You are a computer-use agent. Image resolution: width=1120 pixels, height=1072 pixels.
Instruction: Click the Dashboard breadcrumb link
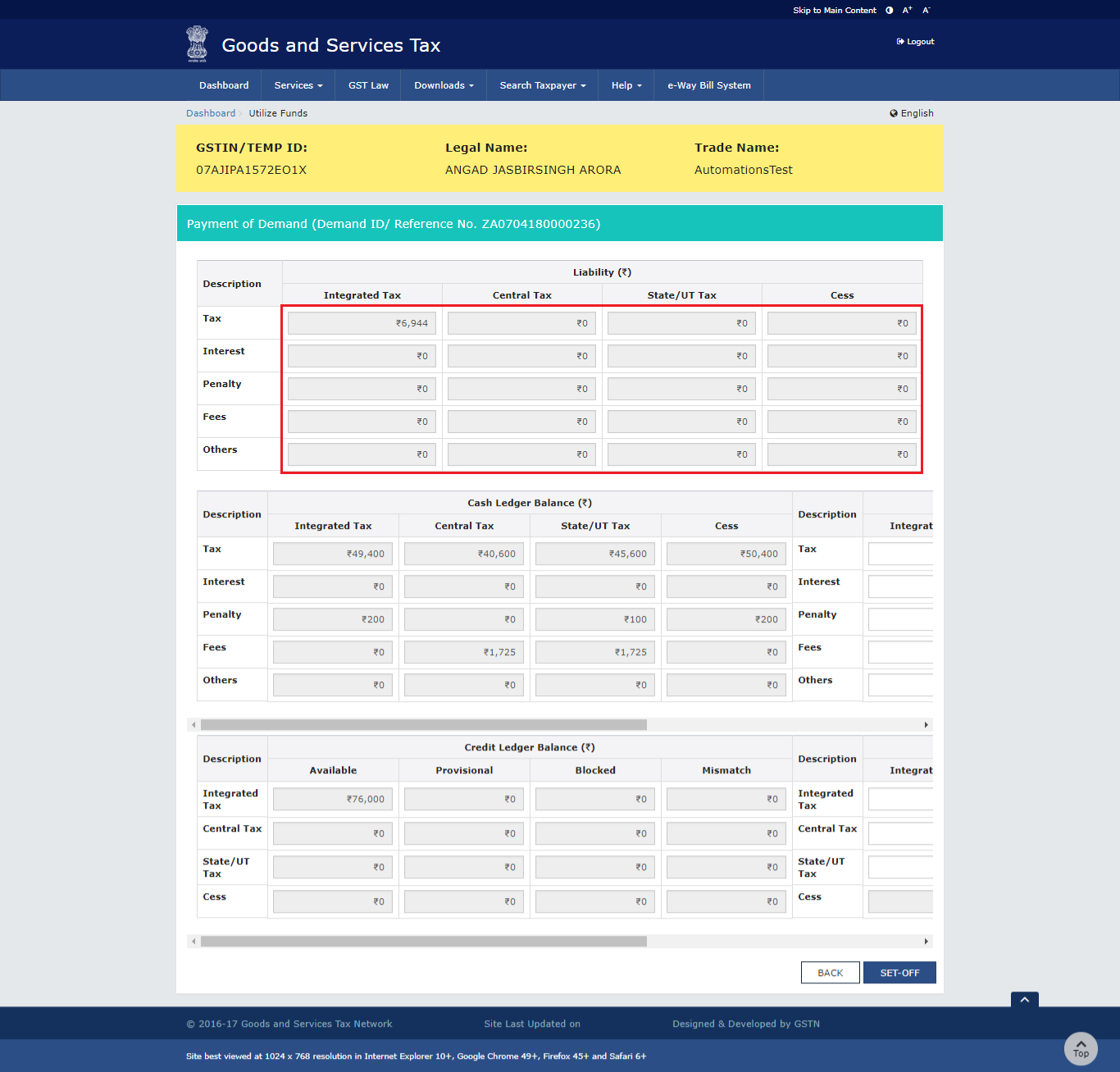click(x=211, y=113)
